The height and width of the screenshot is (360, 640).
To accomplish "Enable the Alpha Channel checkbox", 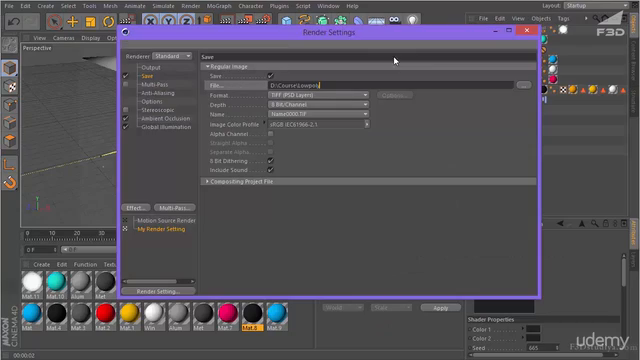I will click(x=271, y=134).
